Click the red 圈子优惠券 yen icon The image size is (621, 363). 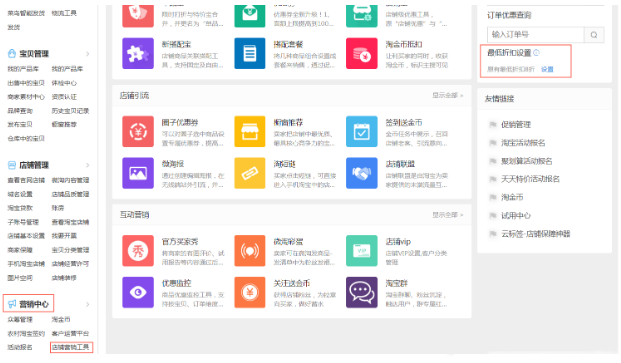coord(138,131)
